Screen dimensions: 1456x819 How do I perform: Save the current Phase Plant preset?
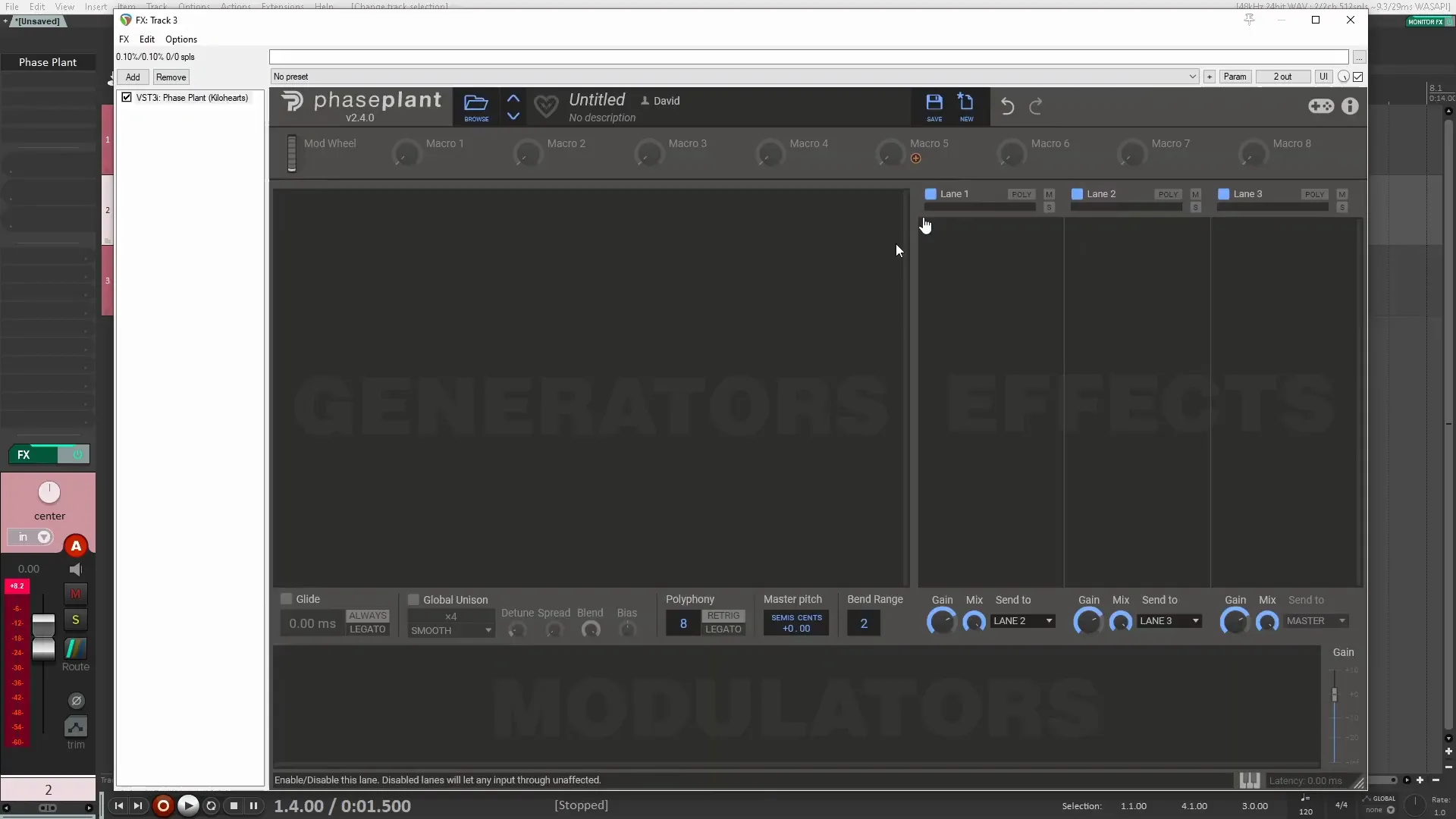934,107
